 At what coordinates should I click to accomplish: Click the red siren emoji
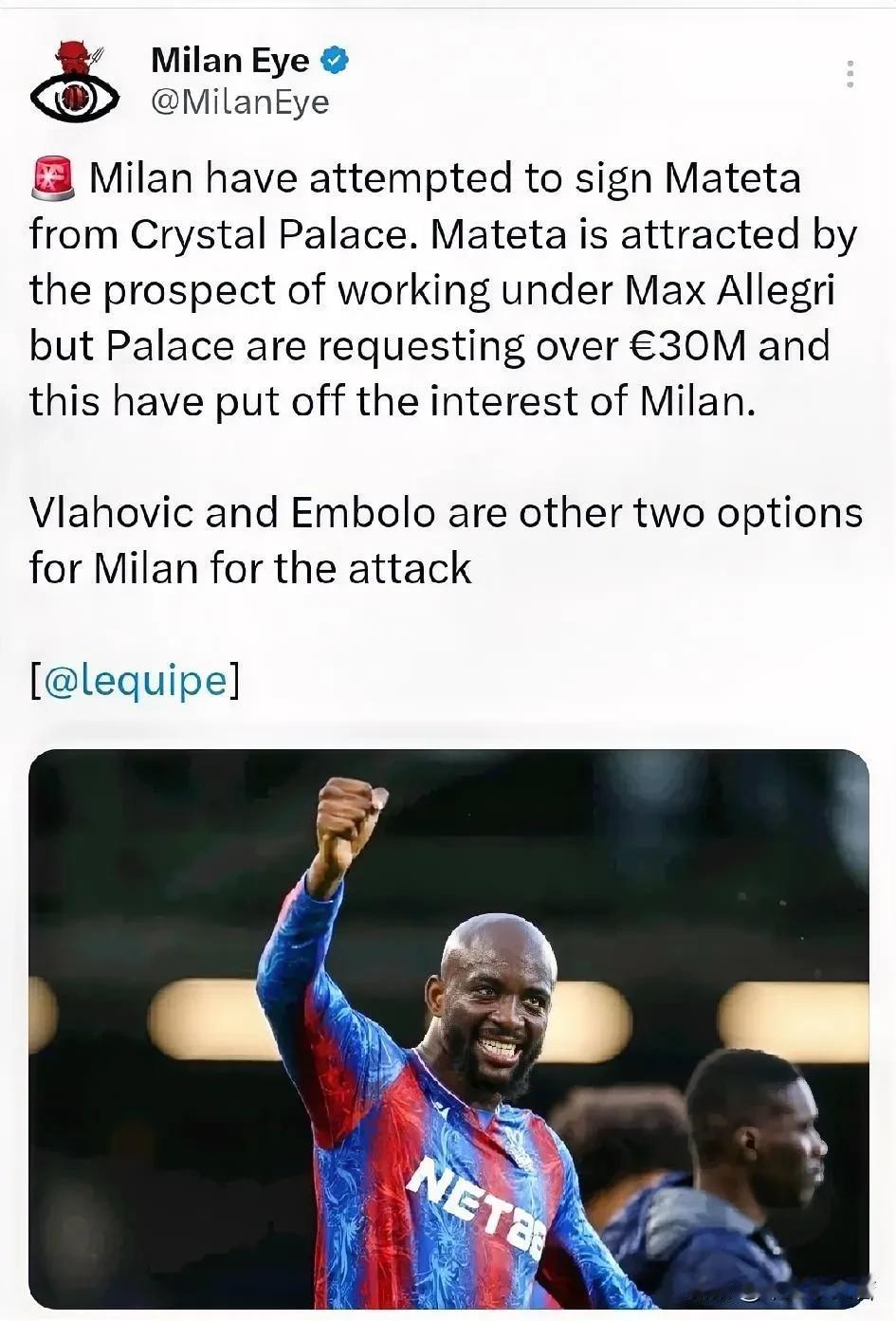[52, 178]
